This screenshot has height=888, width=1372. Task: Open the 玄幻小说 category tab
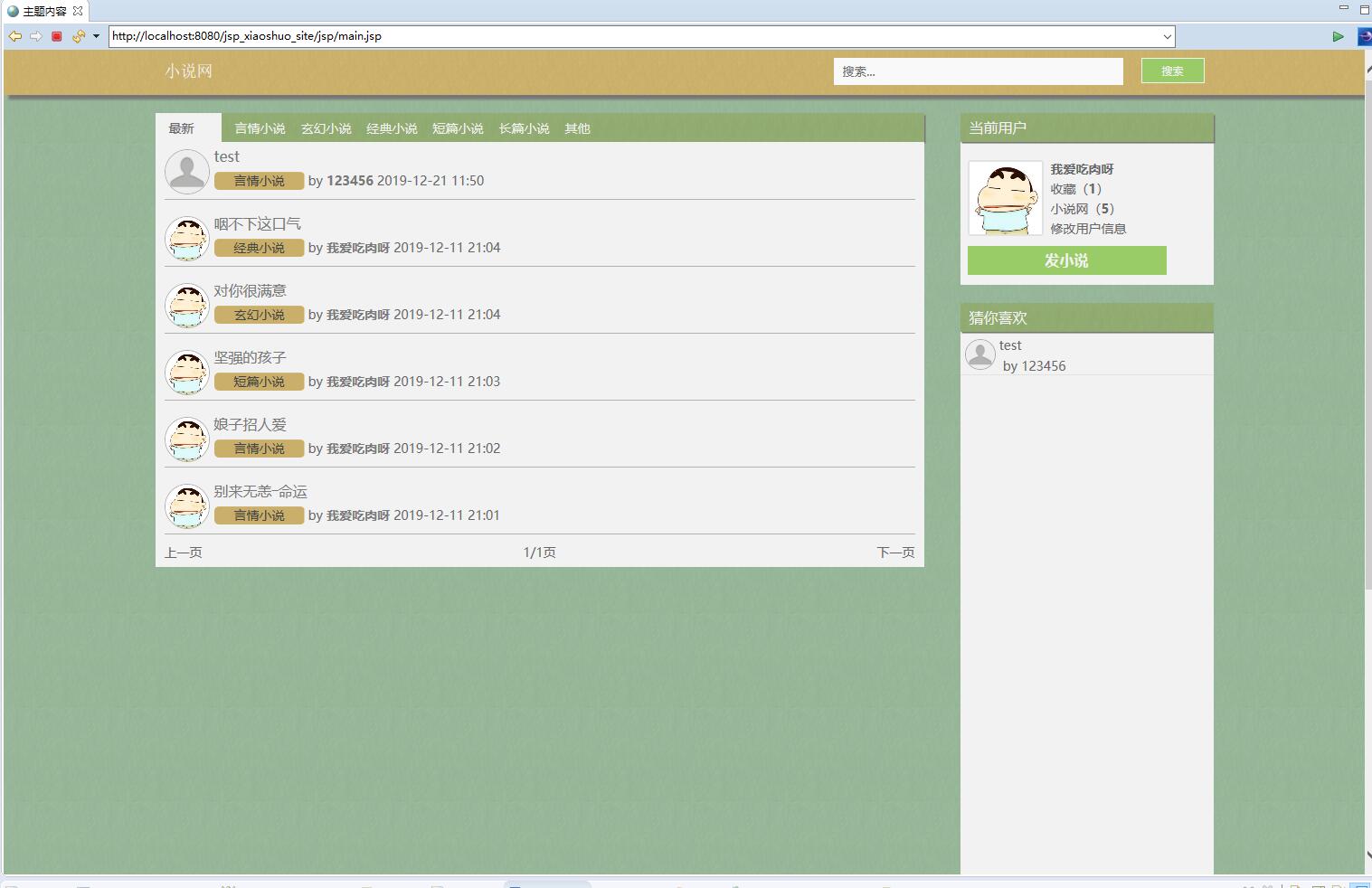(326, 128)
